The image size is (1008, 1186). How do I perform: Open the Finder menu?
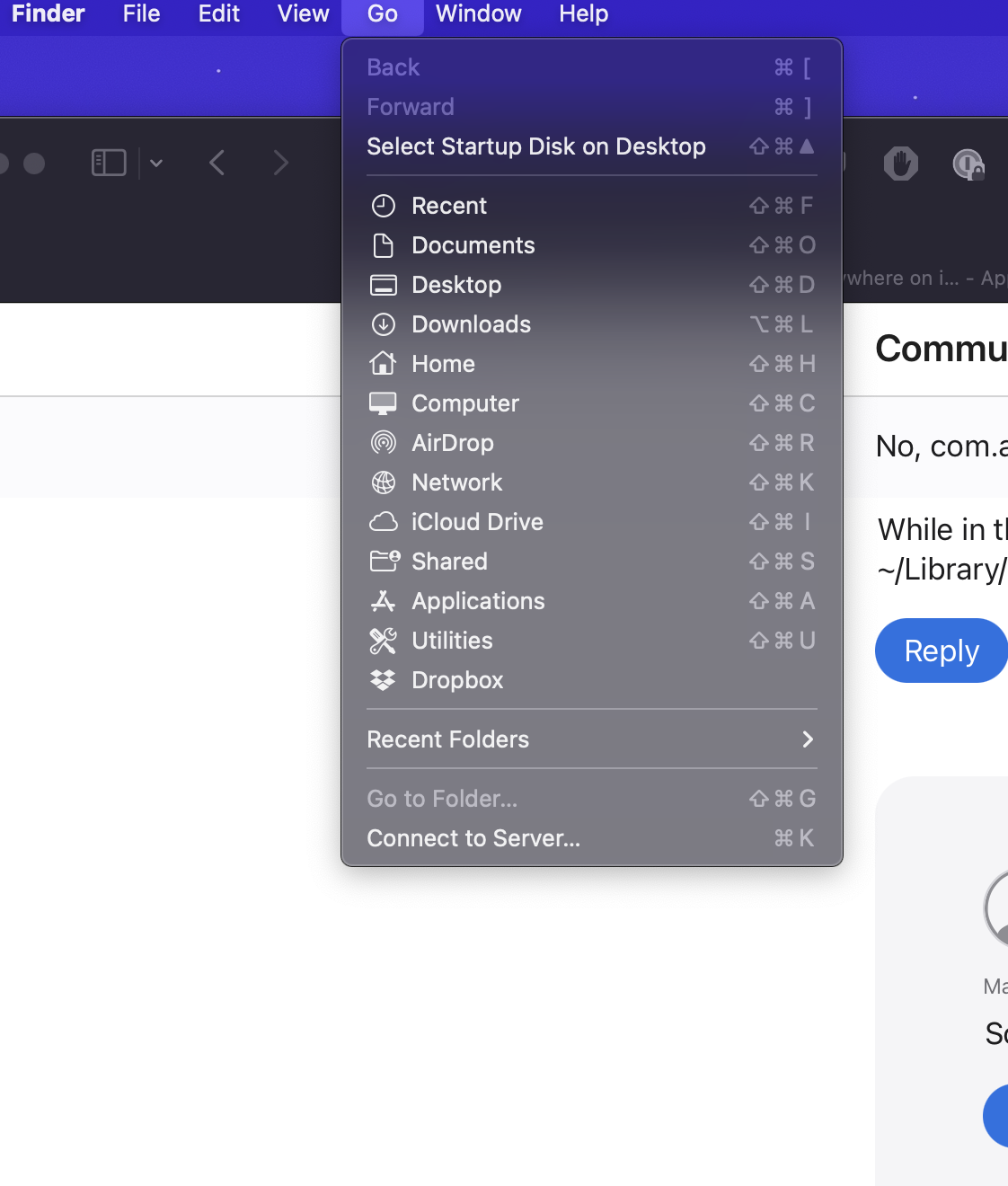[x=48, y=13]
